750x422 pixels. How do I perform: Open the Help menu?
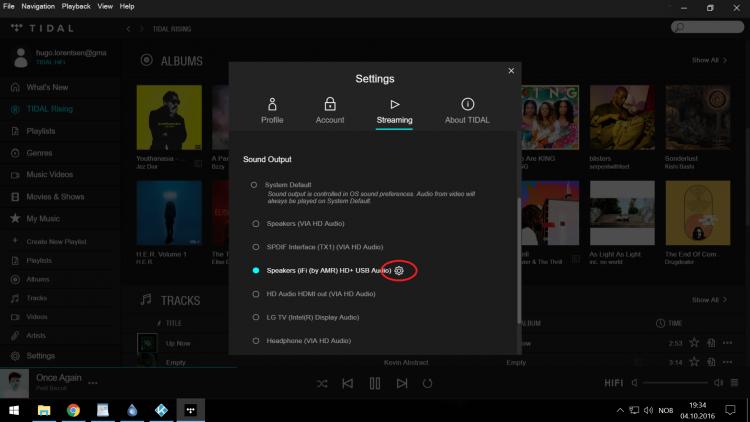[x=127, y=6]
